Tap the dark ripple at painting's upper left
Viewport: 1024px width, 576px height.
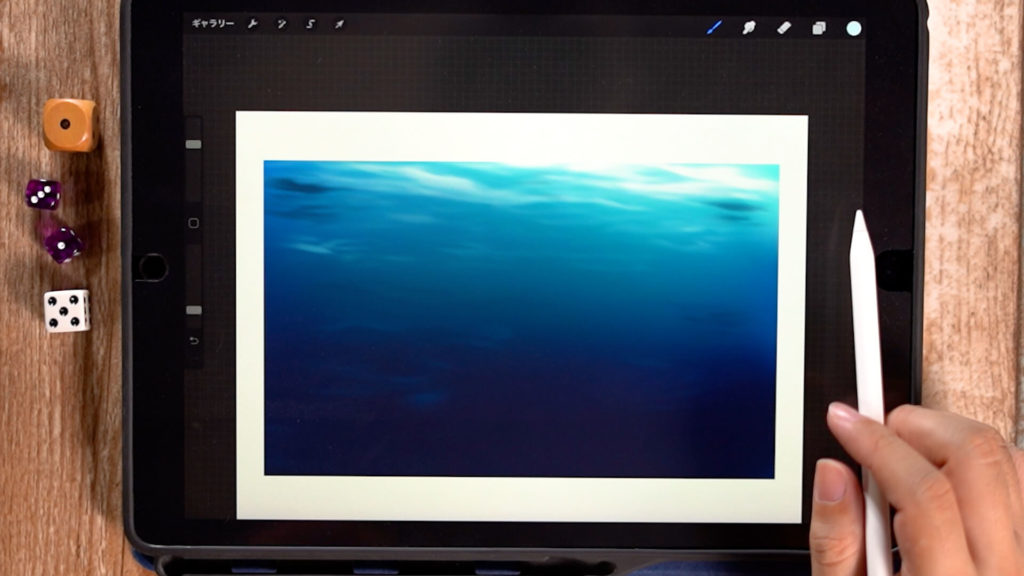[x=300, y=186]
